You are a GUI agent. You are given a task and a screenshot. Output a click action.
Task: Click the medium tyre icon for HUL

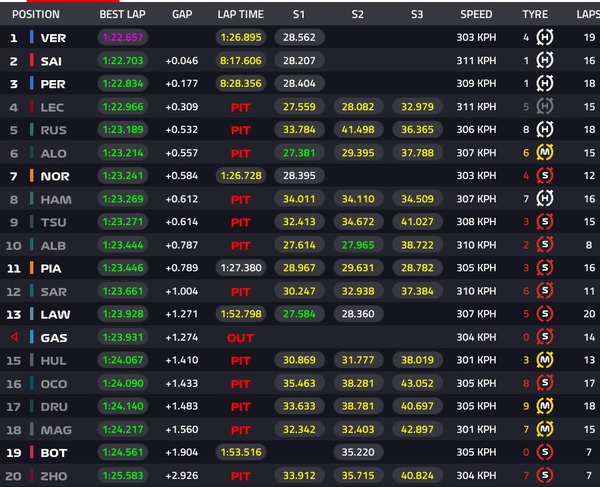tap(545, 360)
